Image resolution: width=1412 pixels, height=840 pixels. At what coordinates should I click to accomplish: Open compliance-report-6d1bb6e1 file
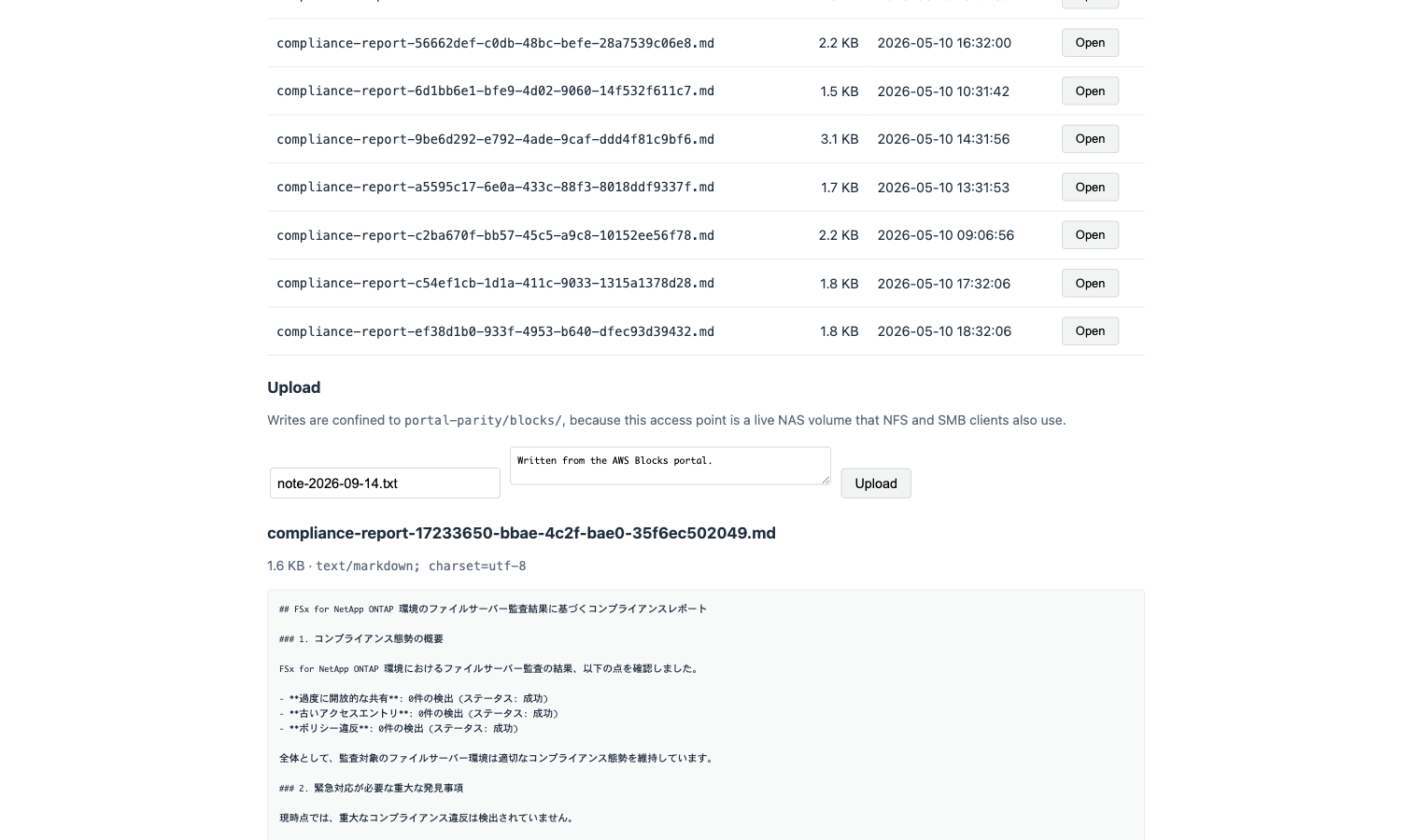coord(1090,91)
